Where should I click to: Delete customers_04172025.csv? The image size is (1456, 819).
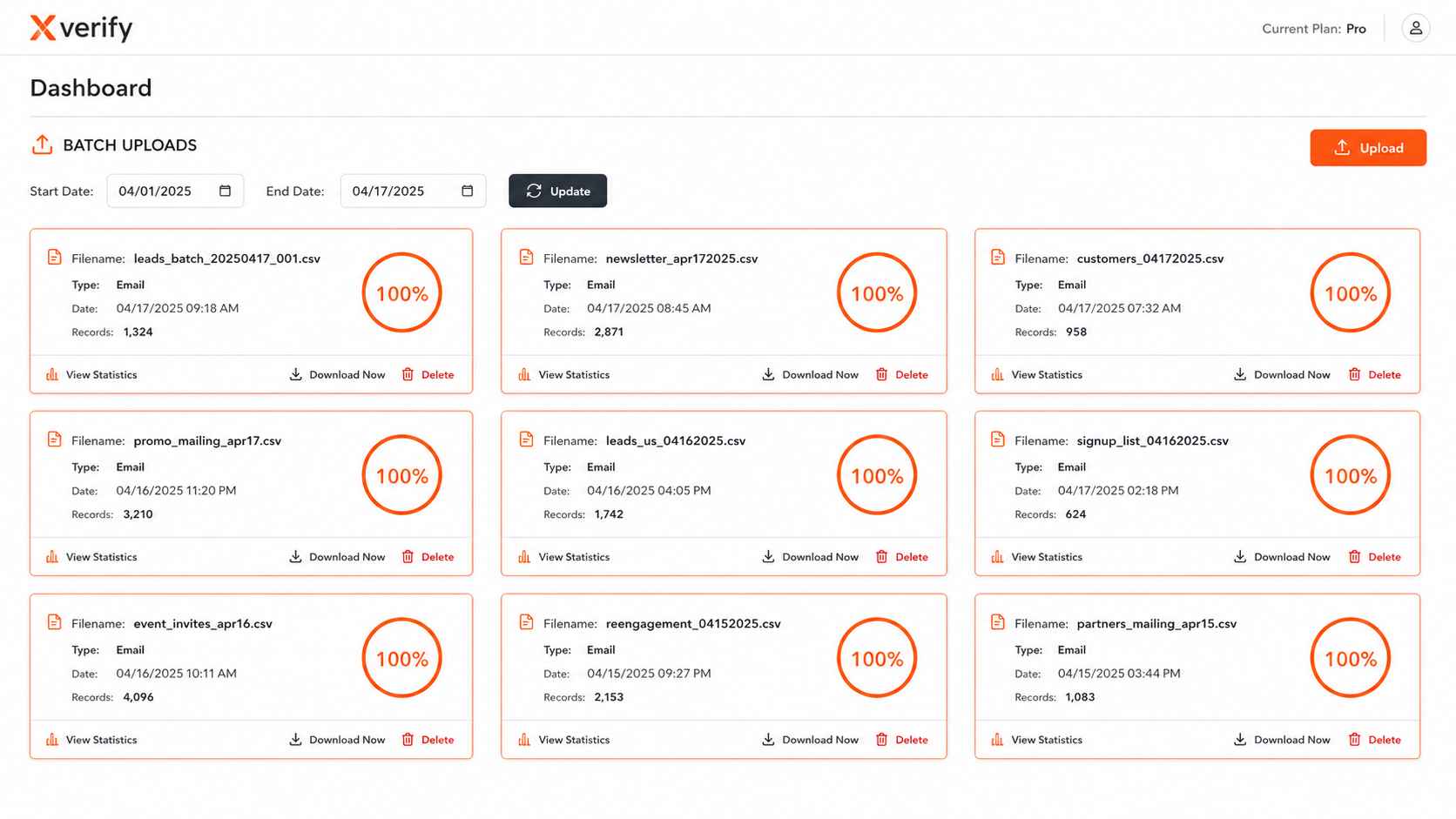pos(1374,375)
